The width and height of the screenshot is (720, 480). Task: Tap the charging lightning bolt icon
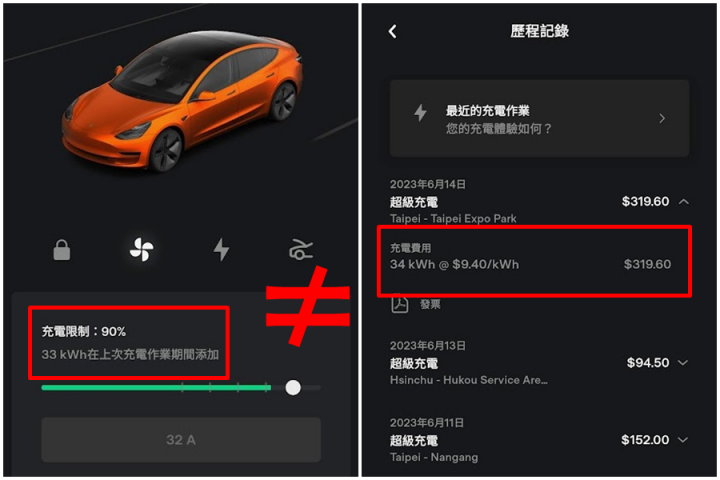coord(221,250)
